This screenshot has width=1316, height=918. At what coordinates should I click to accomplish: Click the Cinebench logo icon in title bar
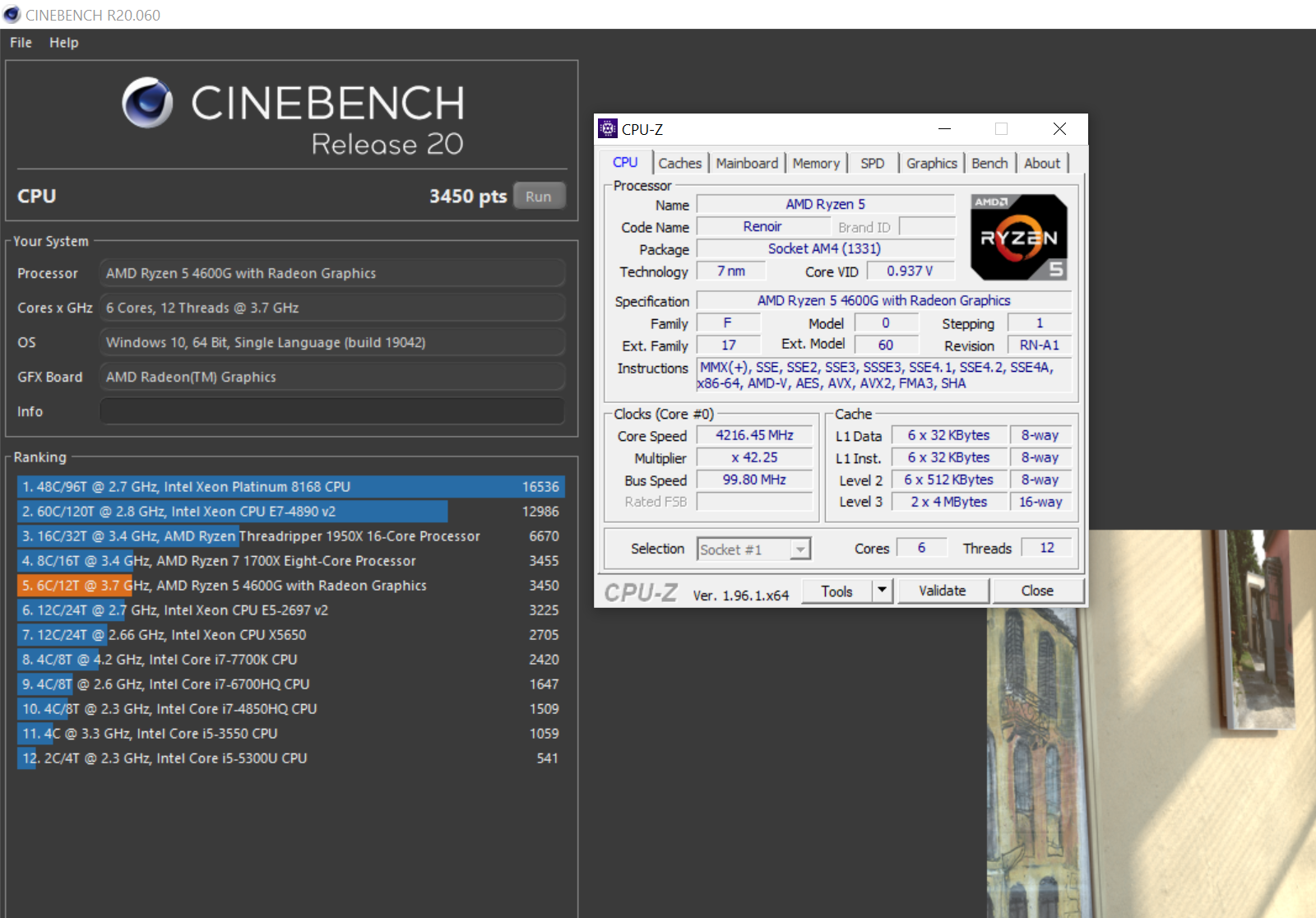(12, 15)
